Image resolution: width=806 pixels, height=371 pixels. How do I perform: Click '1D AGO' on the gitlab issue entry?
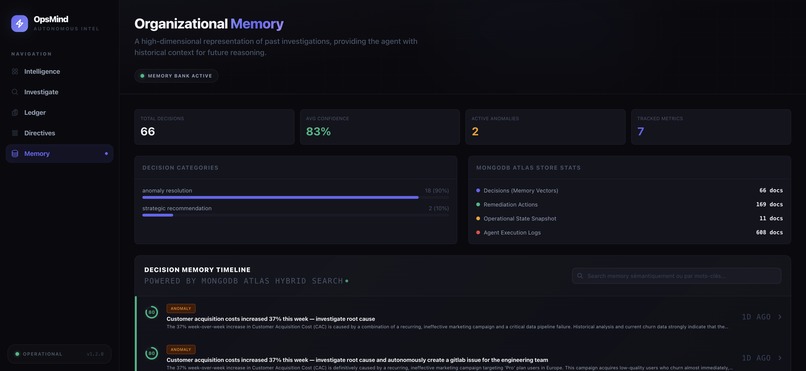756,358
